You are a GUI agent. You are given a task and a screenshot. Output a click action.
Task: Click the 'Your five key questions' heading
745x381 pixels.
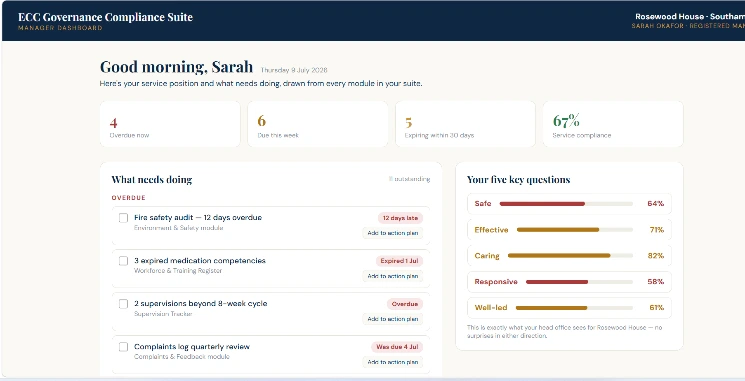518,180
